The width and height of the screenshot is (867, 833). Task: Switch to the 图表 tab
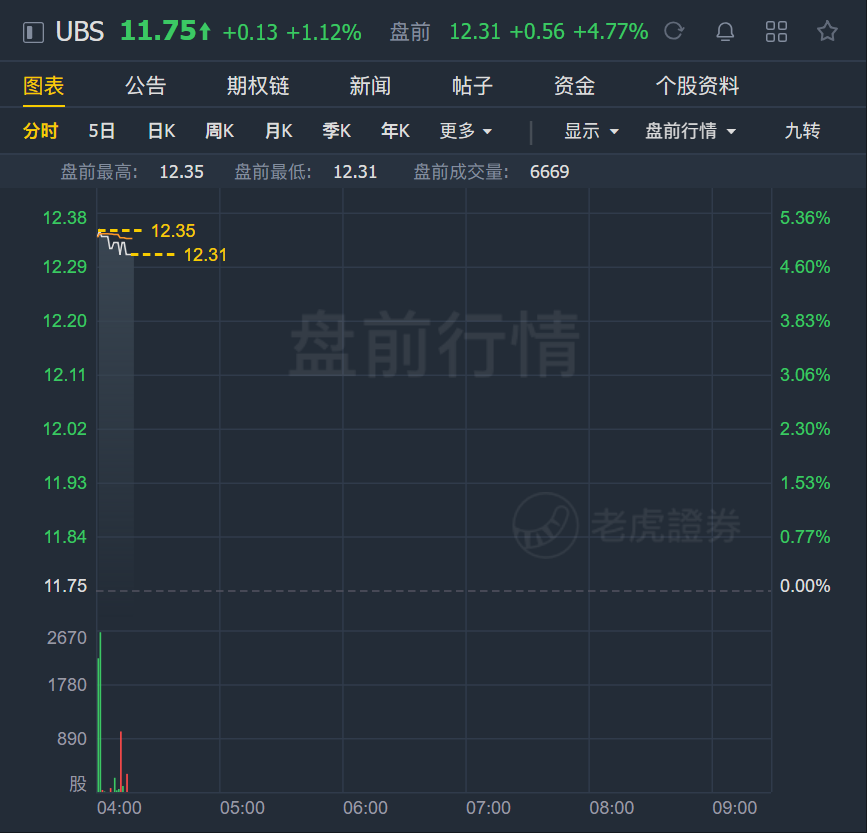pos(44,86)
